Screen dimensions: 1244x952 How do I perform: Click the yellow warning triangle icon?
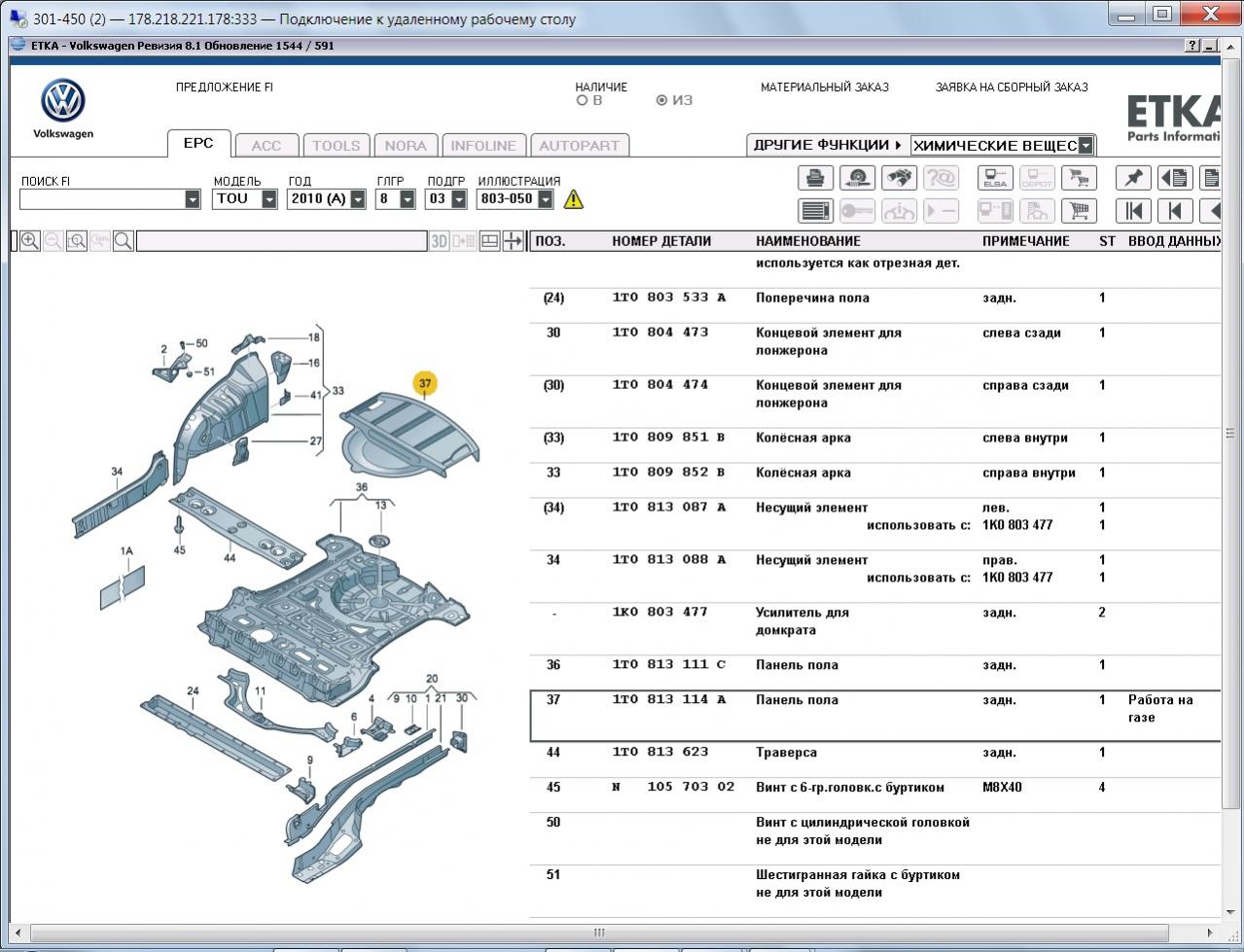pos(574,199)
